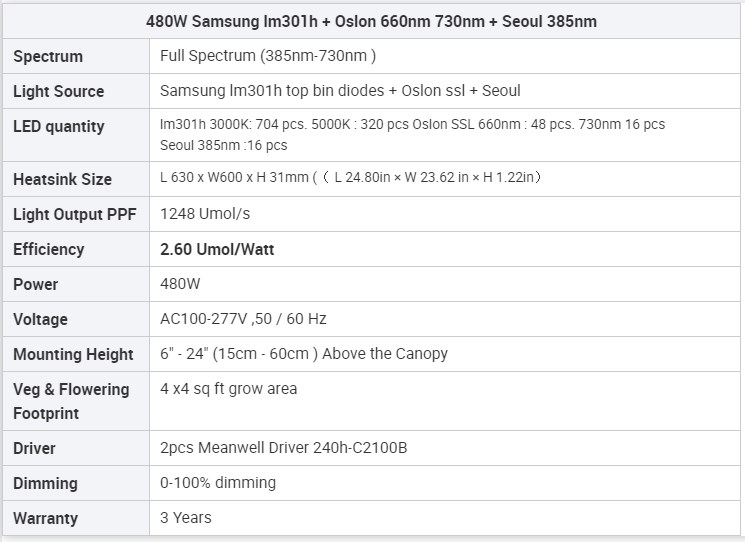The image size is (745, 542).
Task: Select the Light Output PPF label
Action: [75, 214]
